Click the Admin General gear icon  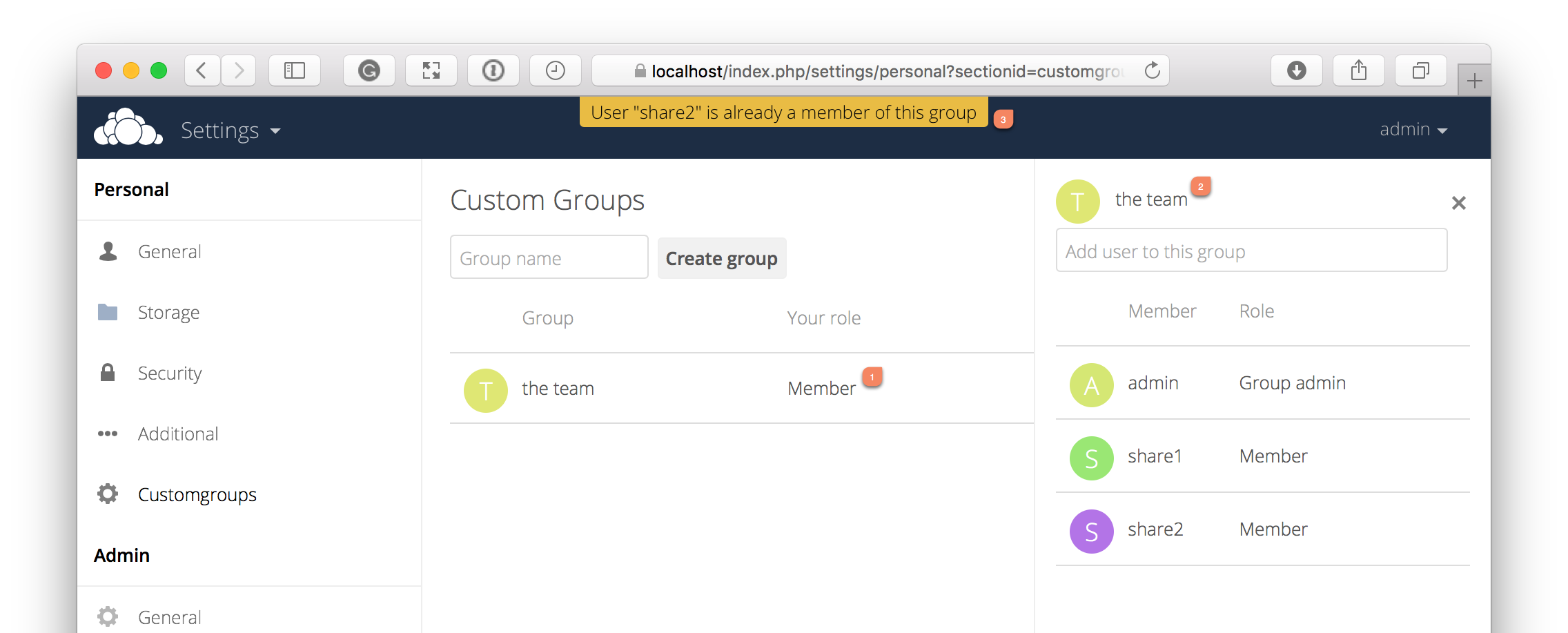click(108, 615)
